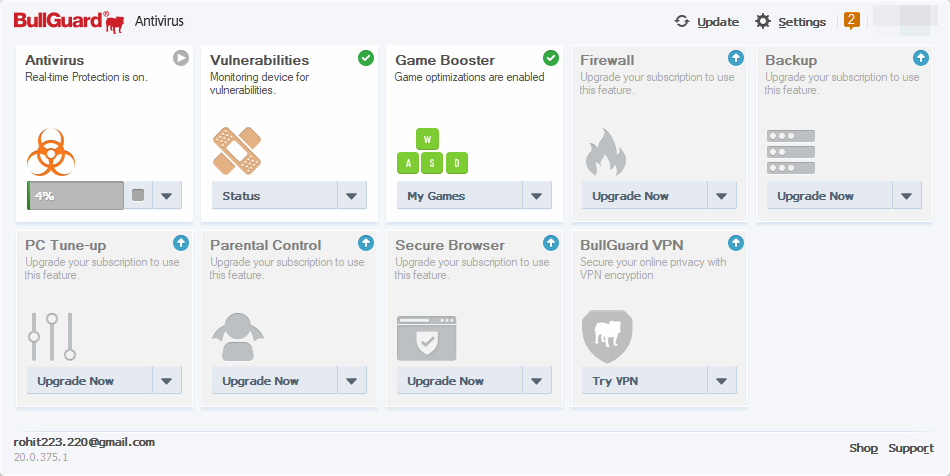Stop the antivirus scan with square button
This screenshot has width=950, height=476.
pos(138,195)
